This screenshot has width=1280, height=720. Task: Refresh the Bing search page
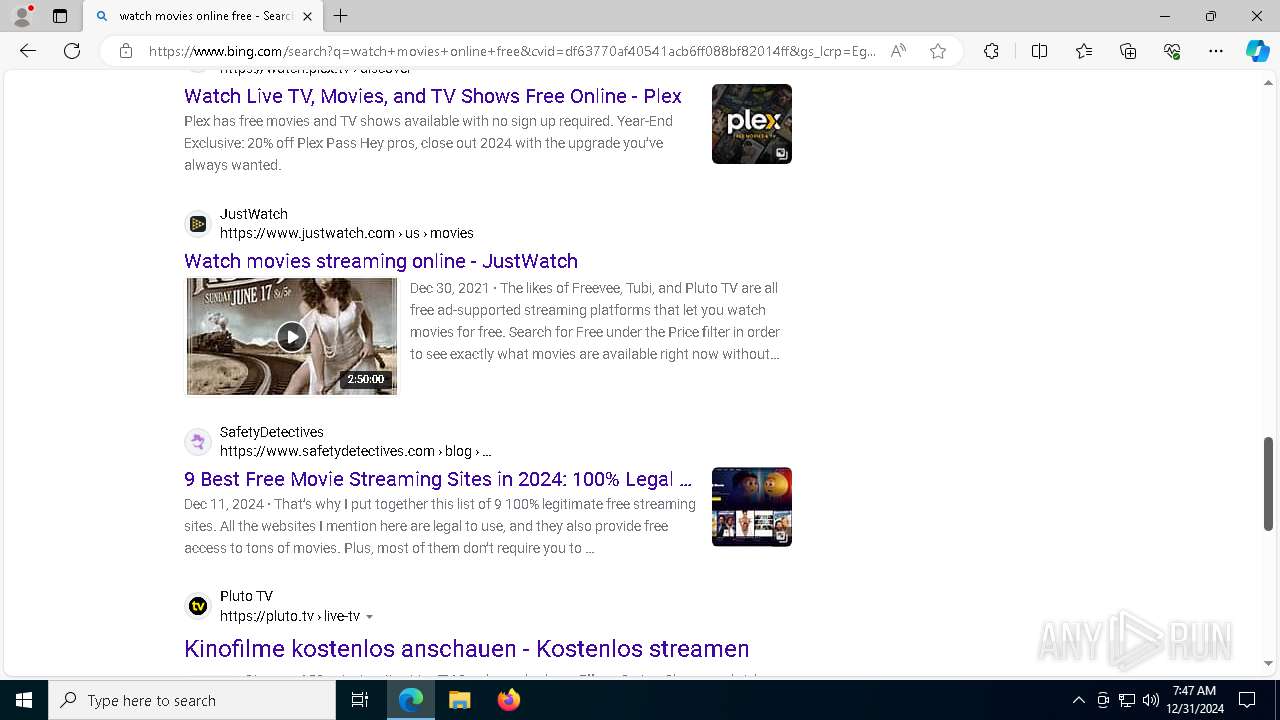[x=72, y=51]
